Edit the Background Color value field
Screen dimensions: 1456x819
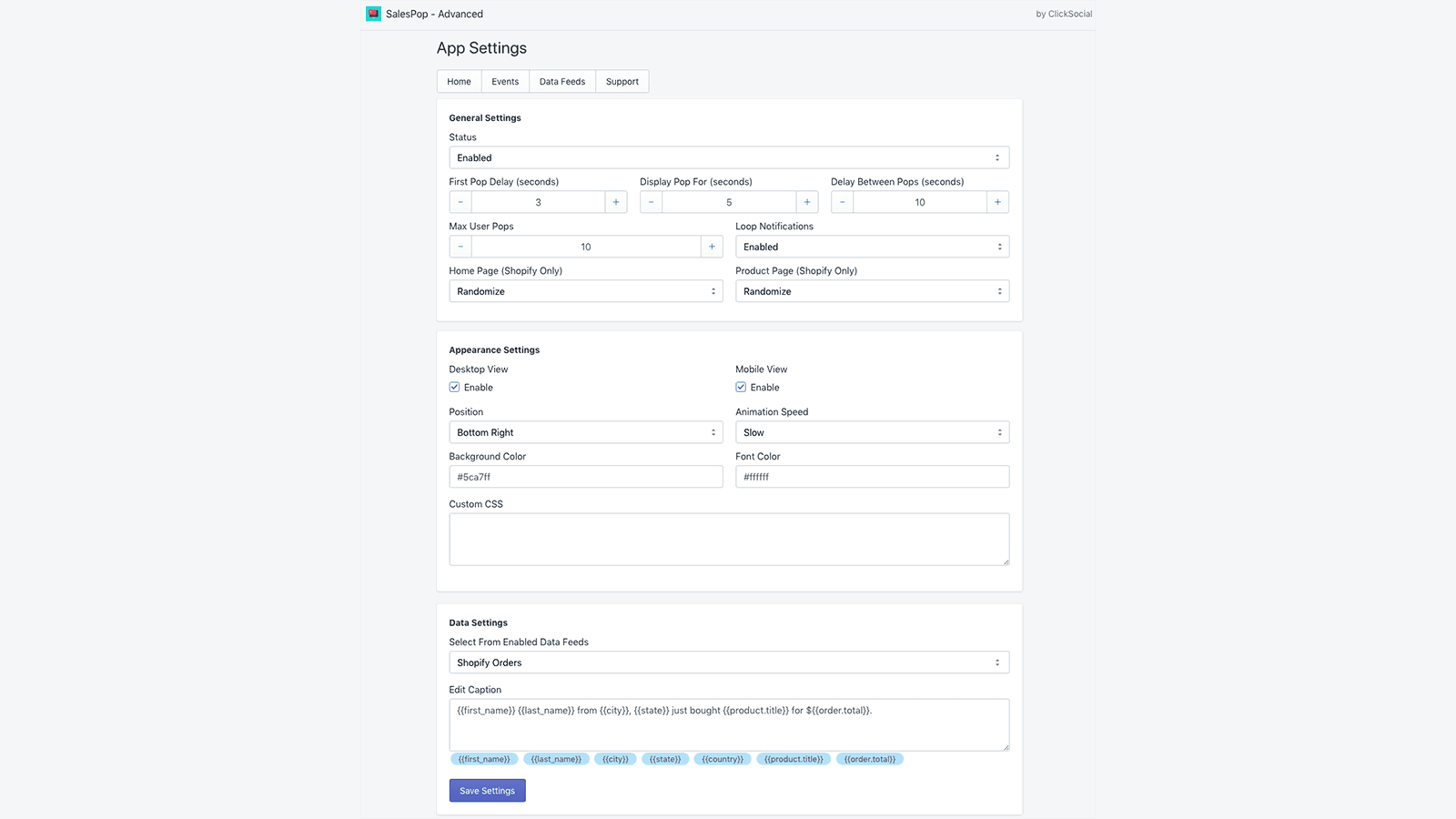(585, 476)
